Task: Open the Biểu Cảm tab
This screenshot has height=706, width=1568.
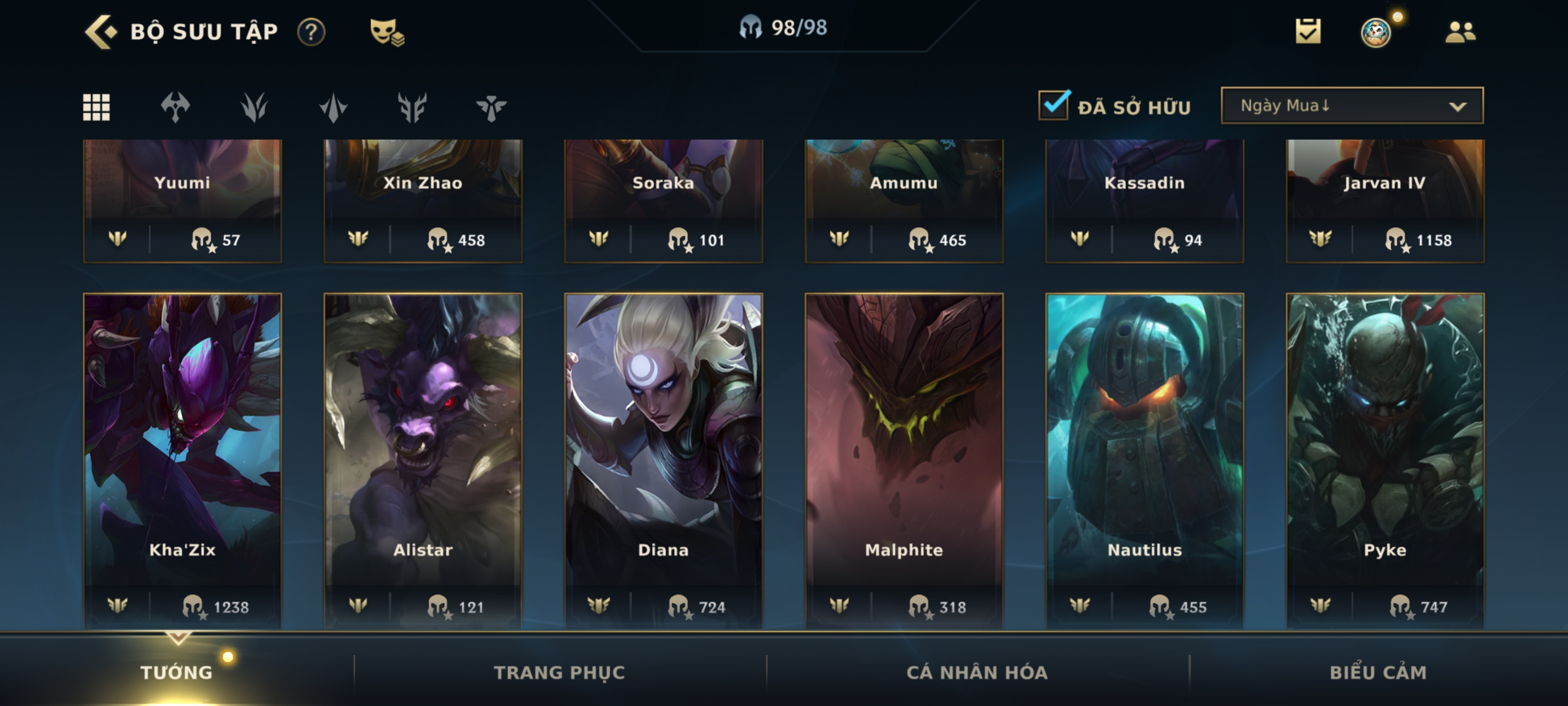Action: (1378, 672)
